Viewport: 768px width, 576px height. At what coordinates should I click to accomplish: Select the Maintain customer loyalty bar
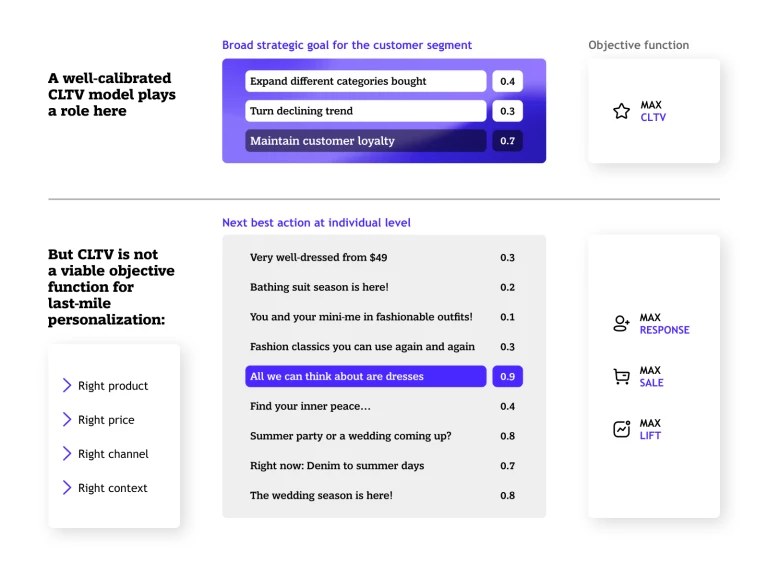click(365, 141)
